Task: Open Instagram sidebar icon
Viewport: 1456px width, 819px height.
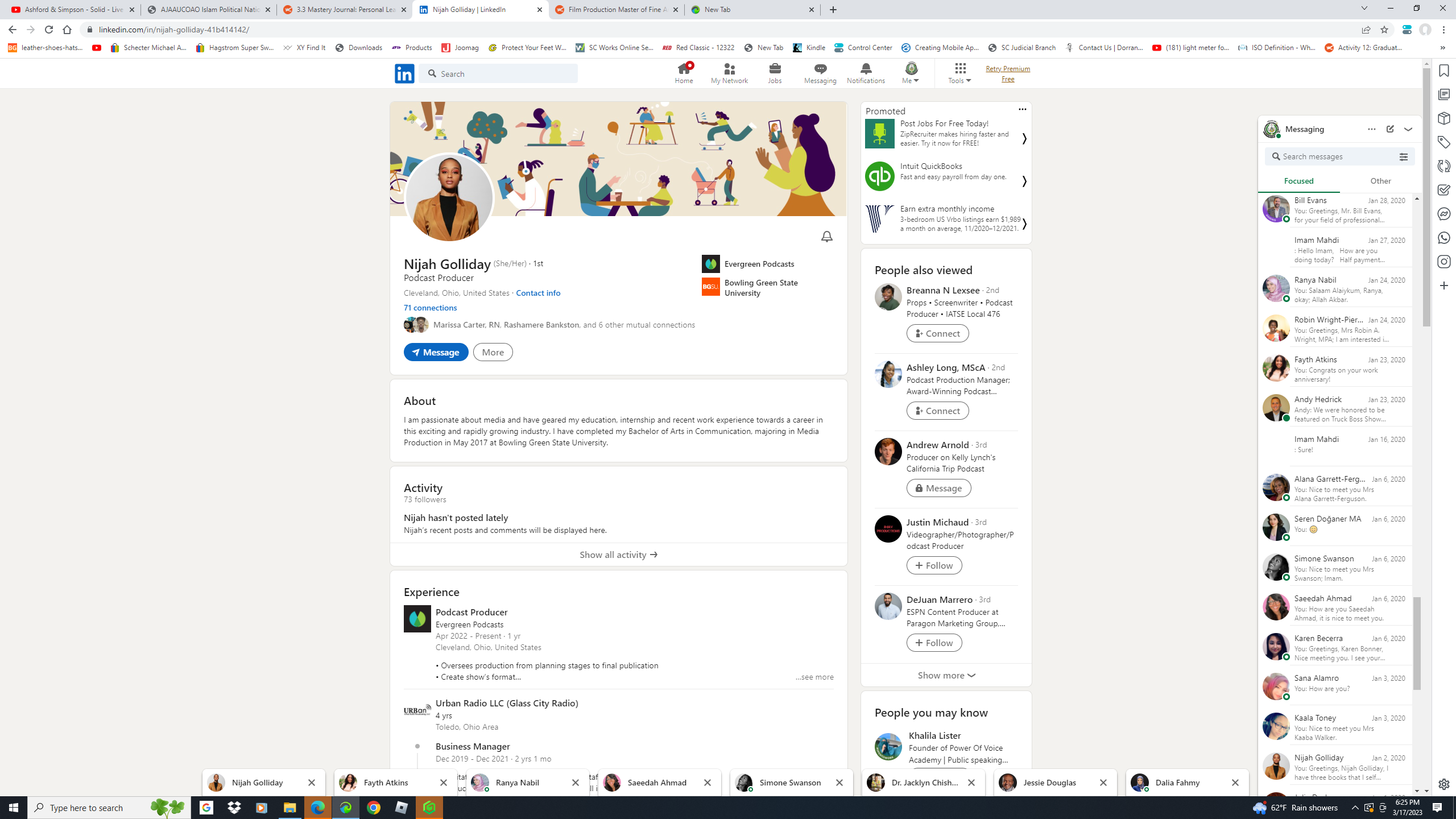Action: pos(1443,262)
